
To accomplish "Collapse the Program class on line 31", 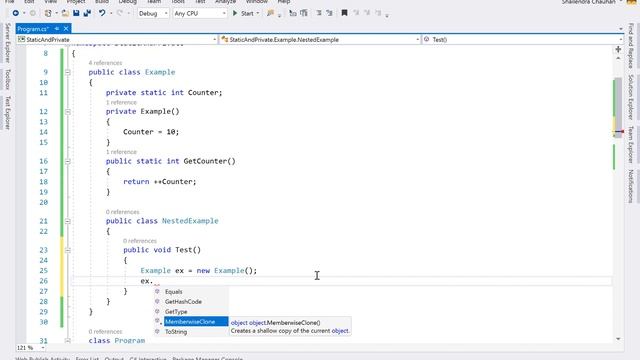I will point(68,340).
